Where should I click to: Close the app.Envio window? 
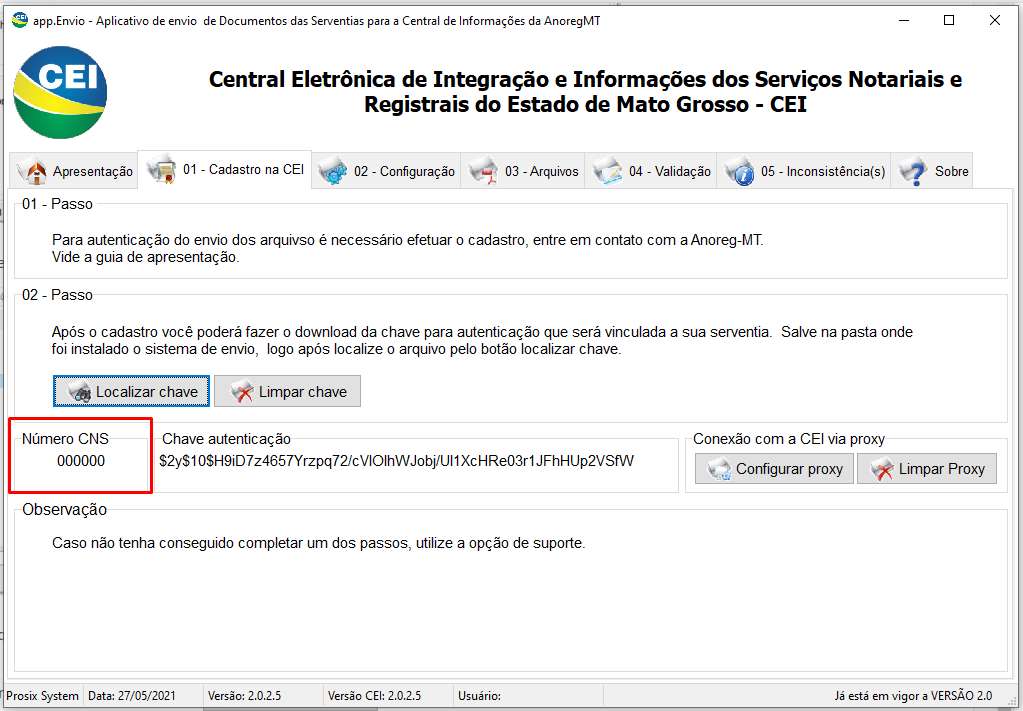[x=995, y=20]
